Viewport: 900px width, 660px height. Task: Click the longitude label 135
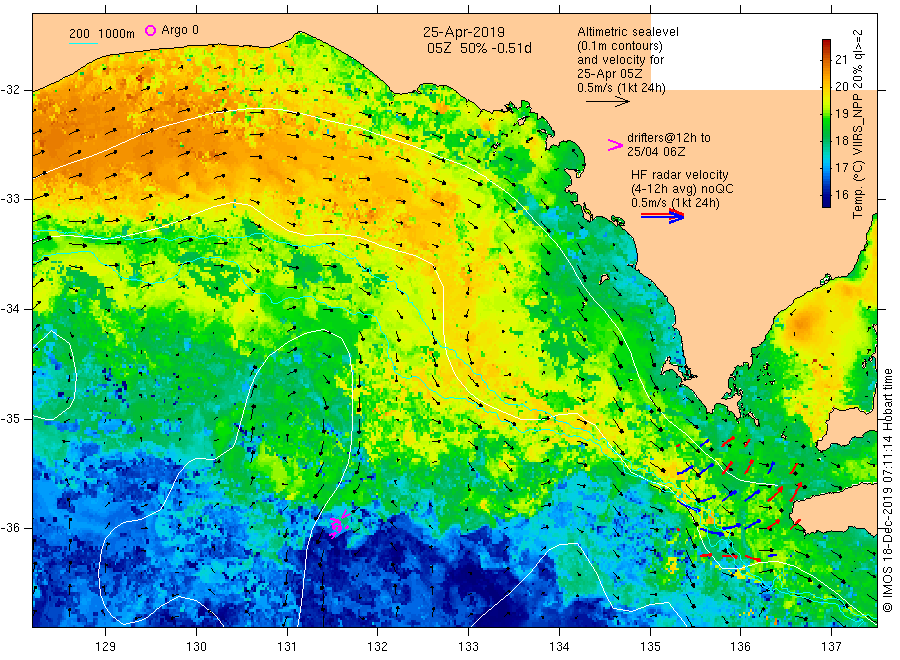650,647
